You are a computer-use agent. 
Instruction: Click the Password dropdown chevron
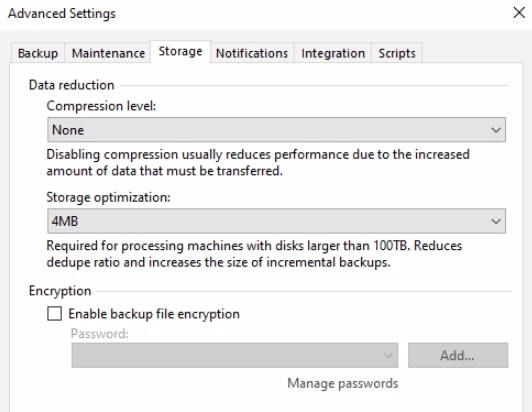(388, 356)
